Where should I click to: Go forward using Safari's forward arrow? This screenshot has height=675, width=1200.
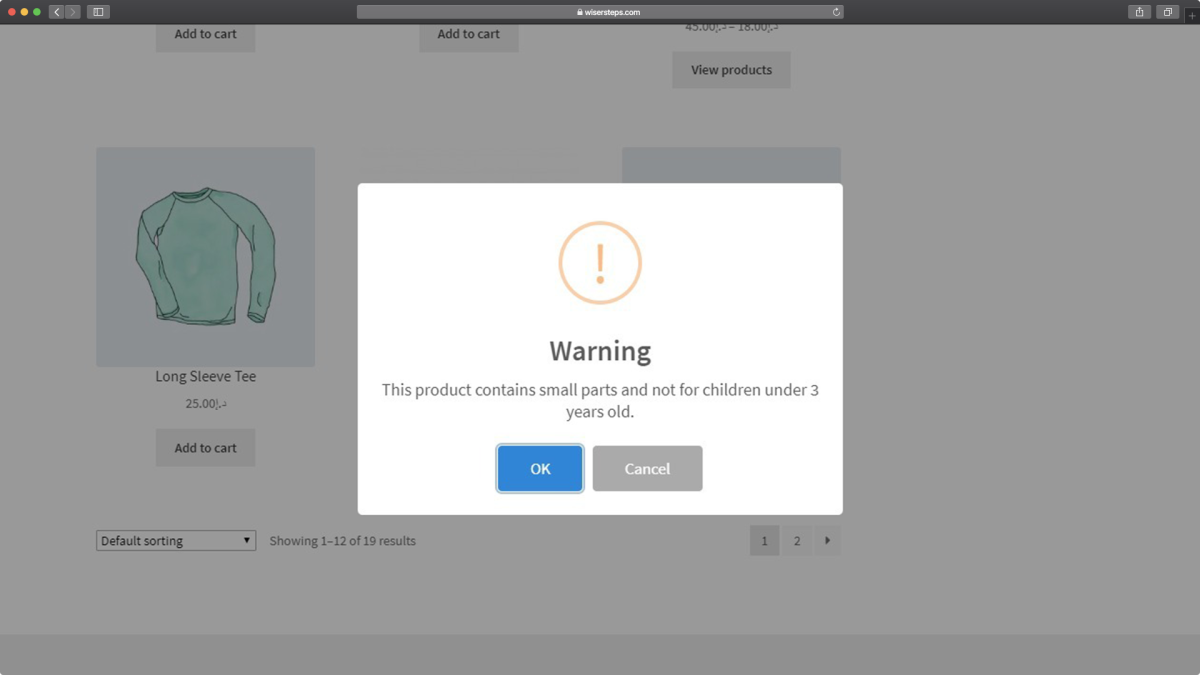coord(73,12)
